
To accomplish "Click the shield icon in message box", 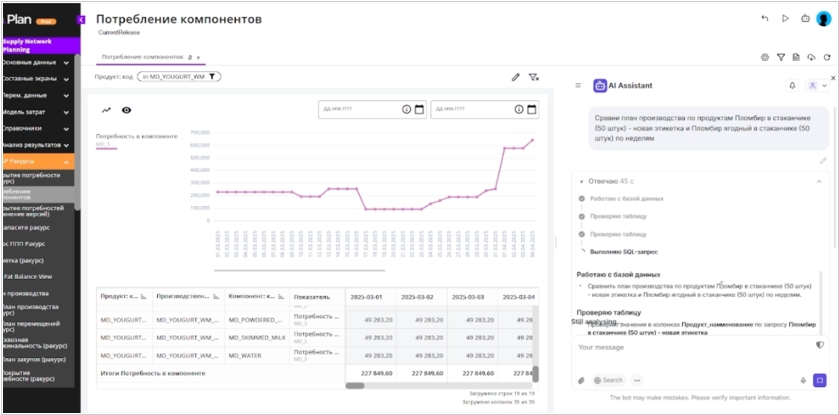I will (820, 345).
